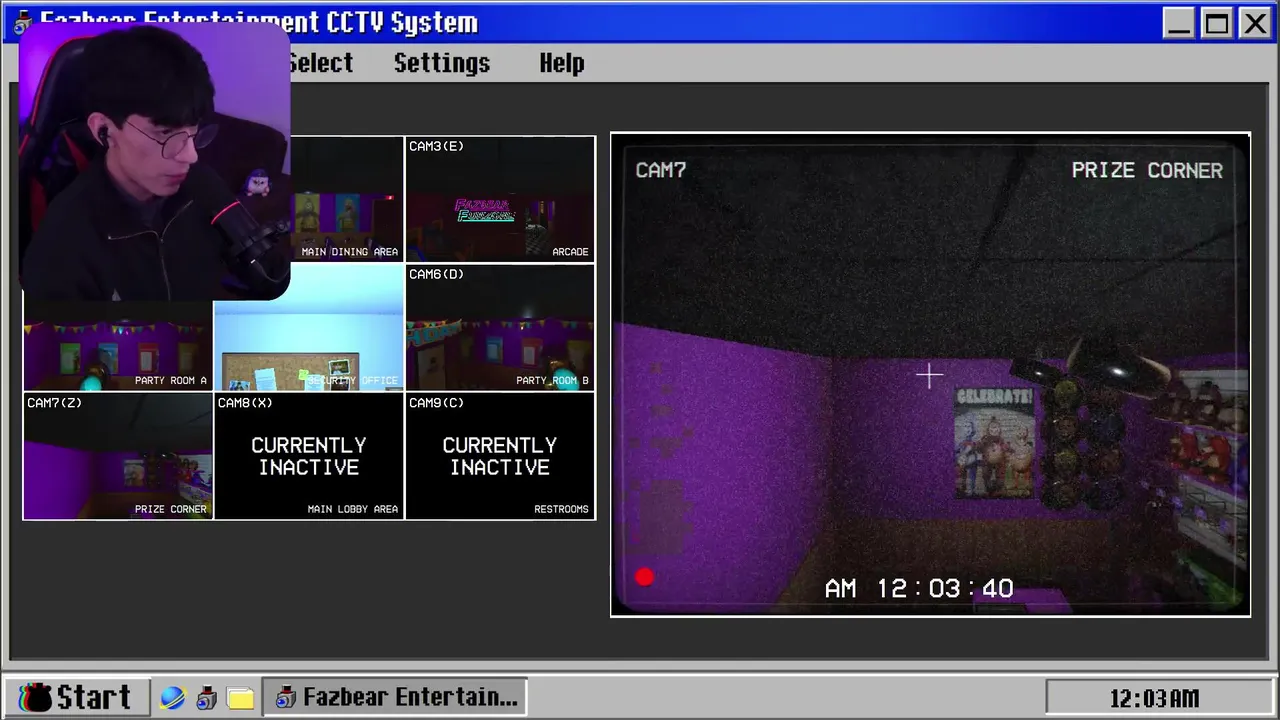Open the camera quick-launch icon

click(206, 698)
